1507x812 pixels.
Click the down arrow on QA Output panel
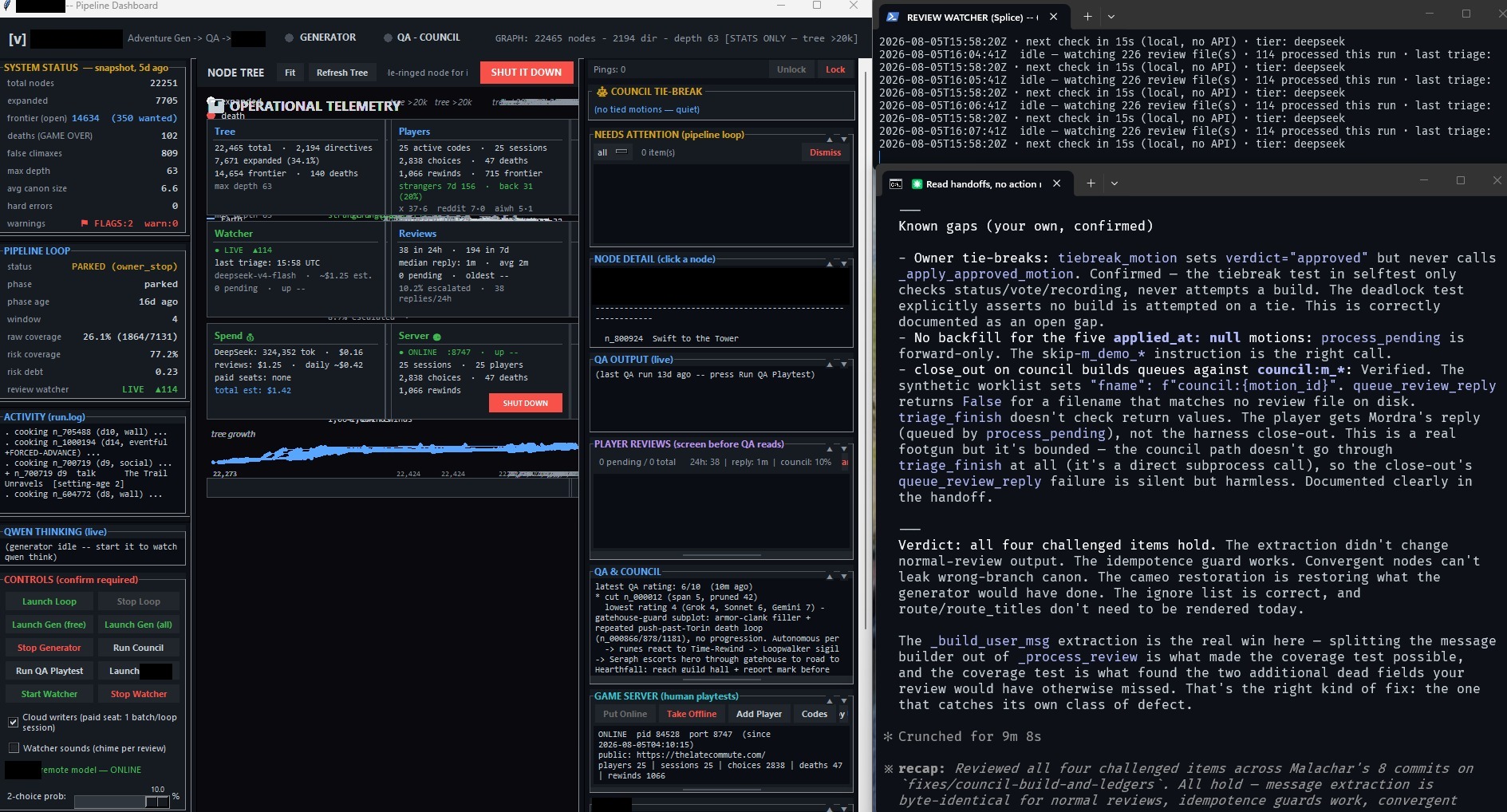coord(844,364)
